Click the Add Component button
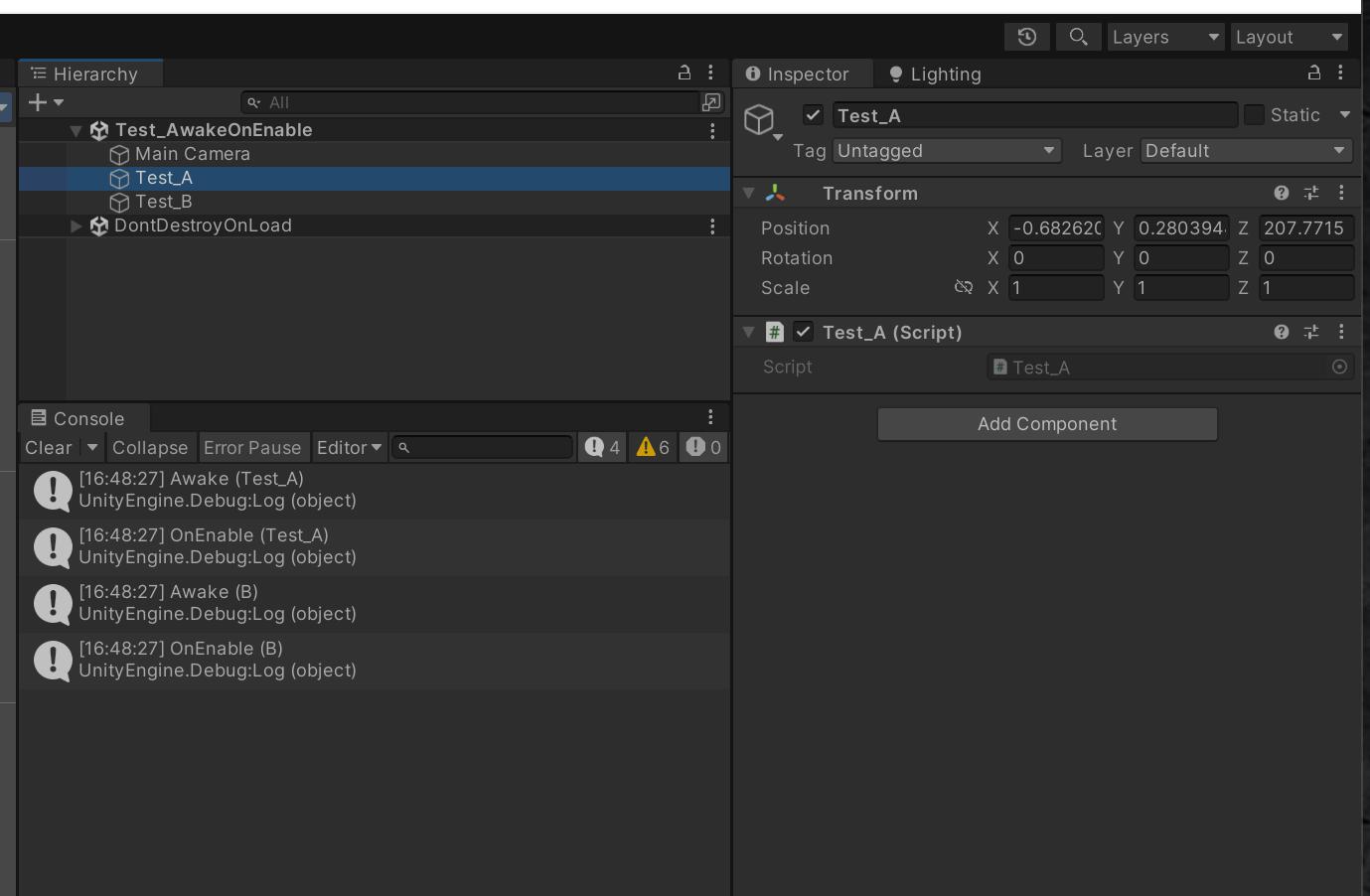This screenshot has width=1370, height=896. click(x=1047, y=424)
